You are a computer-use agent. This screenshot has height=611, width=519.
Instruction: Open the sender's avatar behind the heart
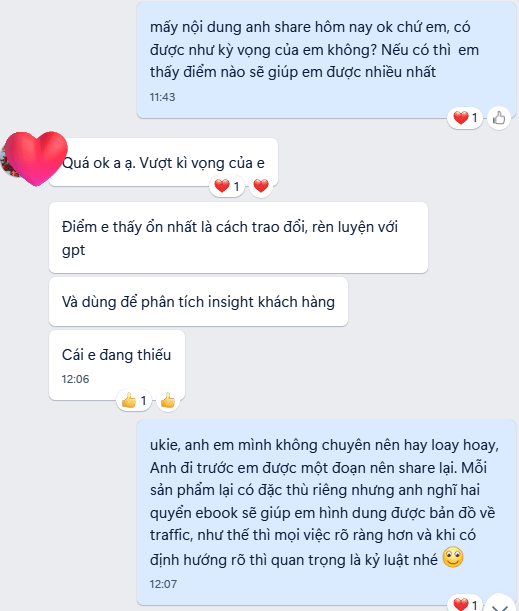[8, 160]
